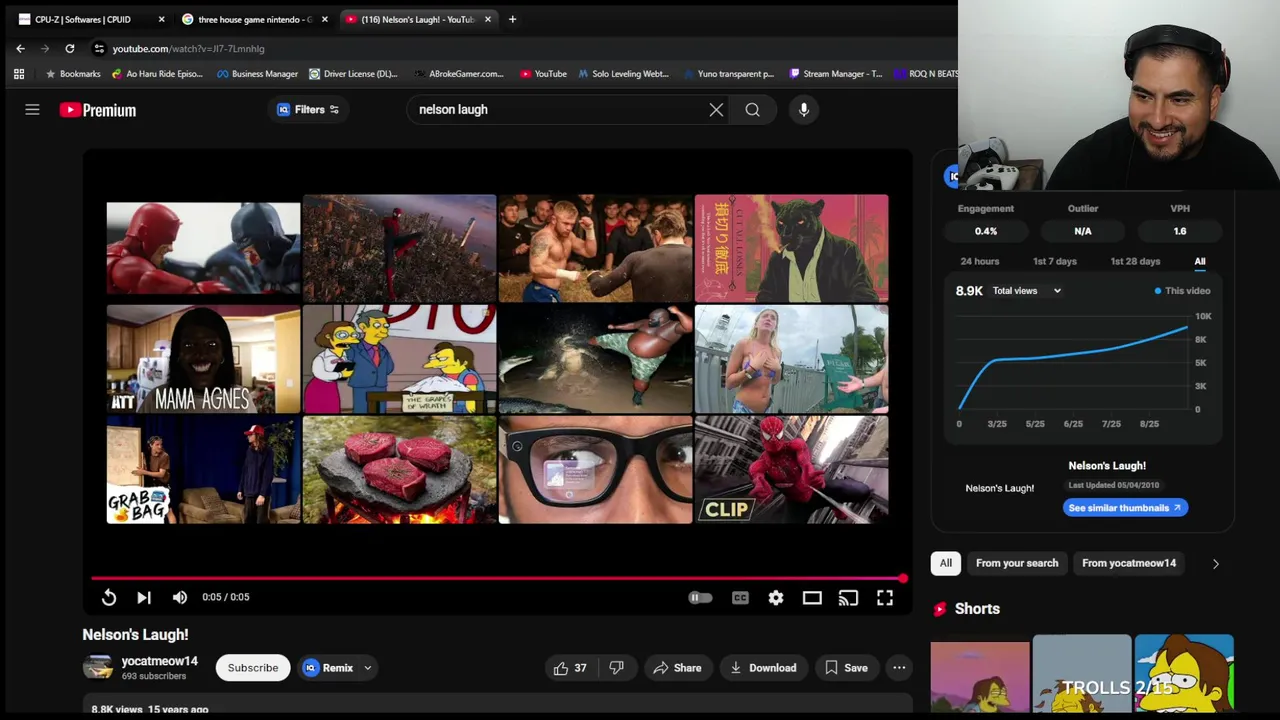The width and height of the screenshot is (1280, 720).
Task: Skip to the next video
Action: 144,597
